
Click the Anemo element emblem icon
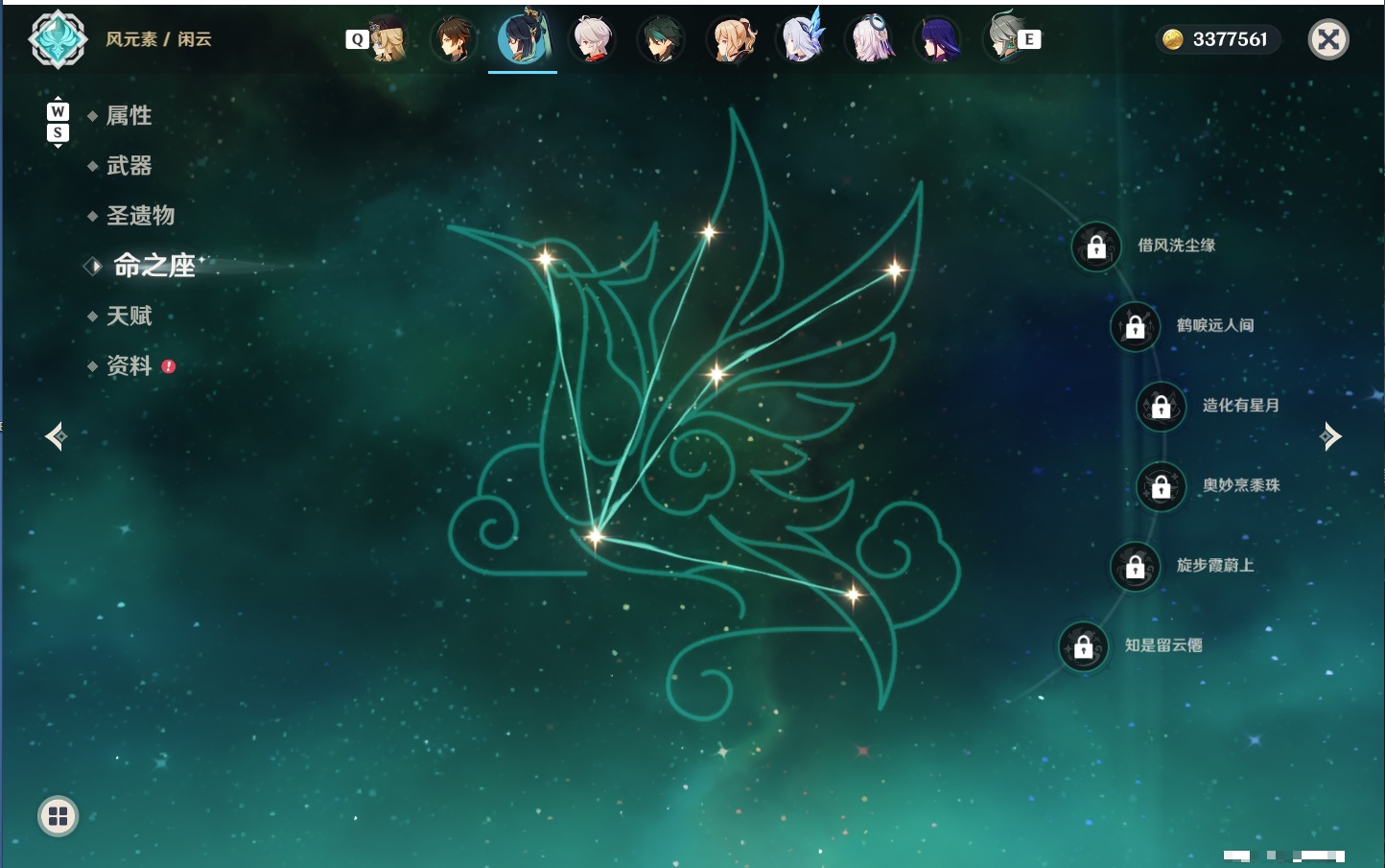point(58,39)
